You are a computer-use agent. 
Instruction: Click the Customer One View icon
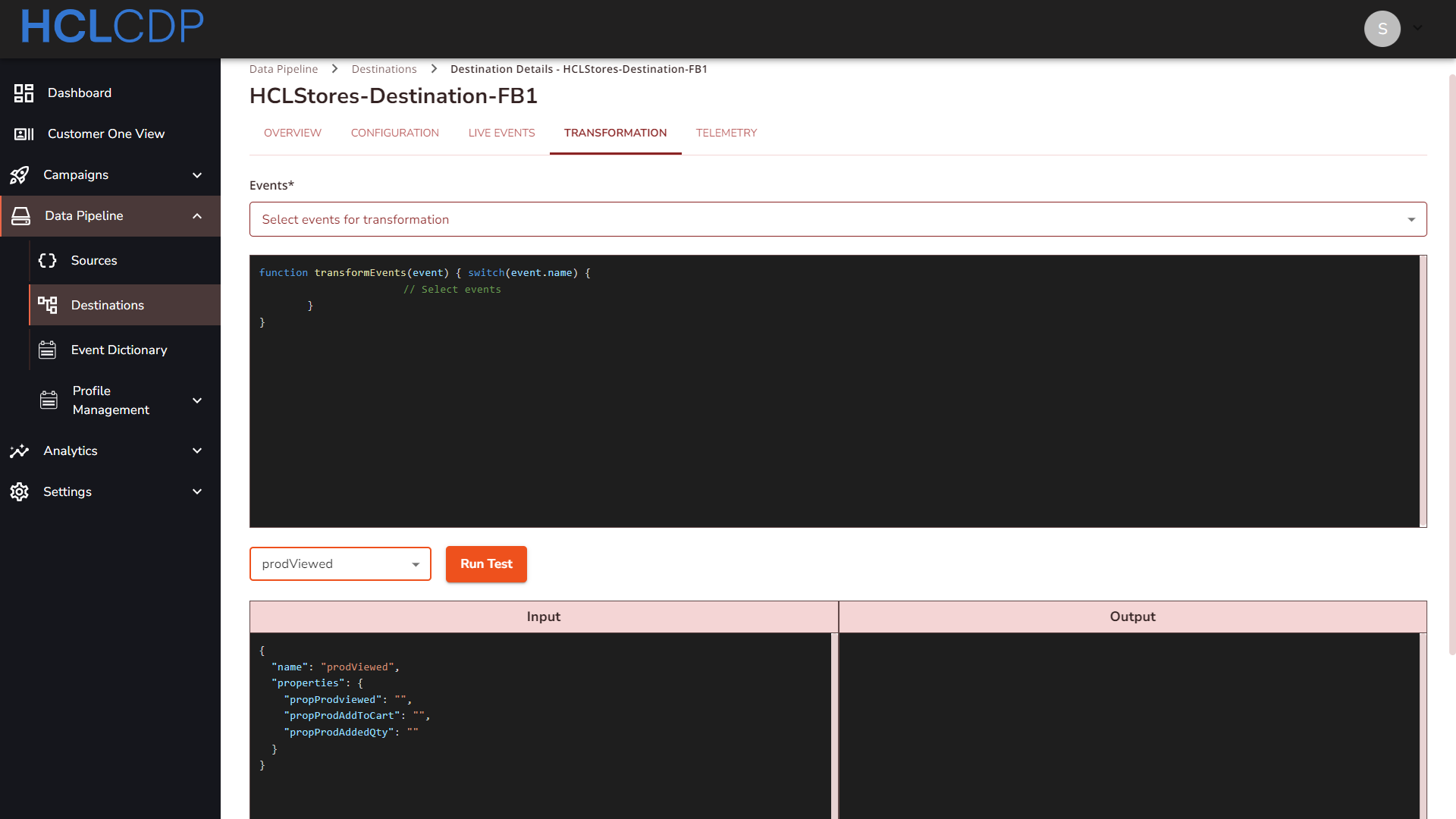click(24, 134)
